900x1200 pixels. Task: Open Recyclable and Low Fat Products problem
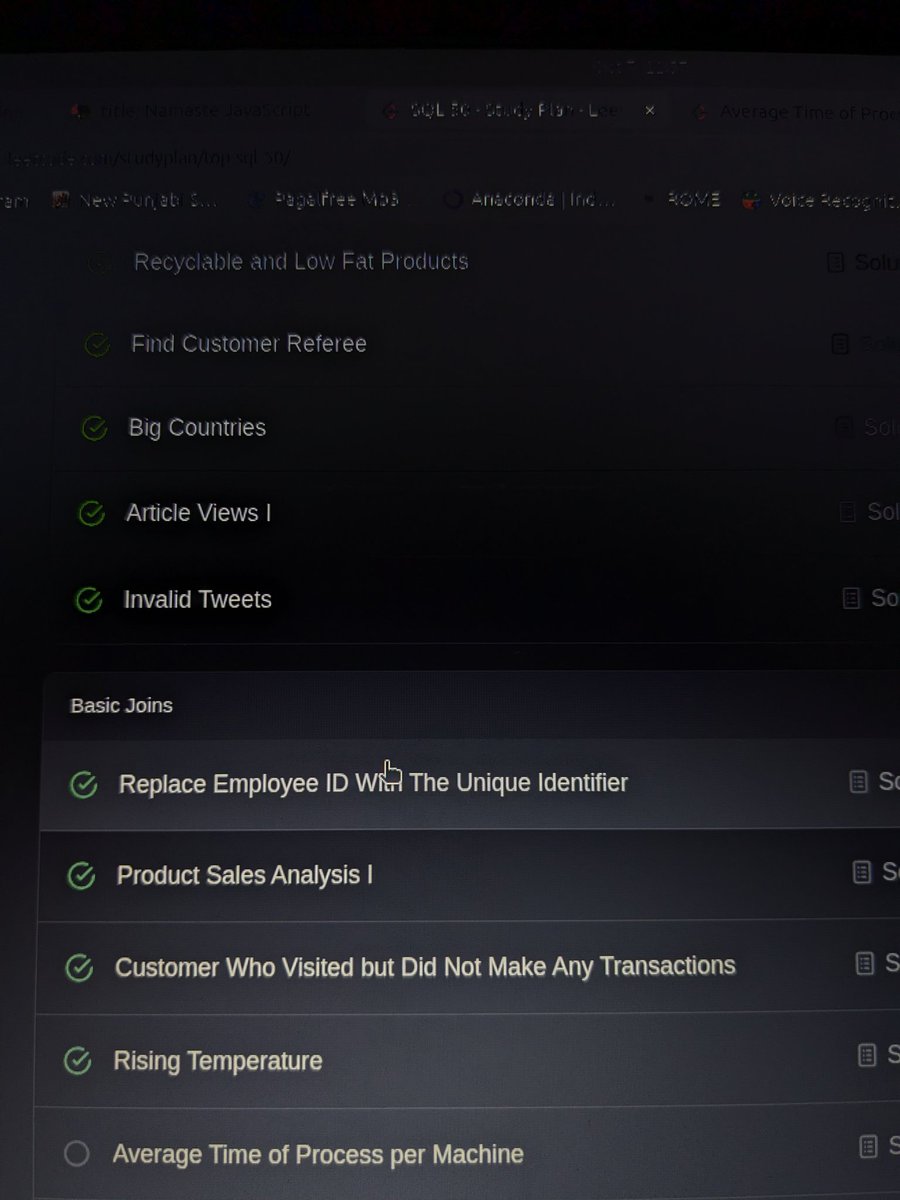301,262
